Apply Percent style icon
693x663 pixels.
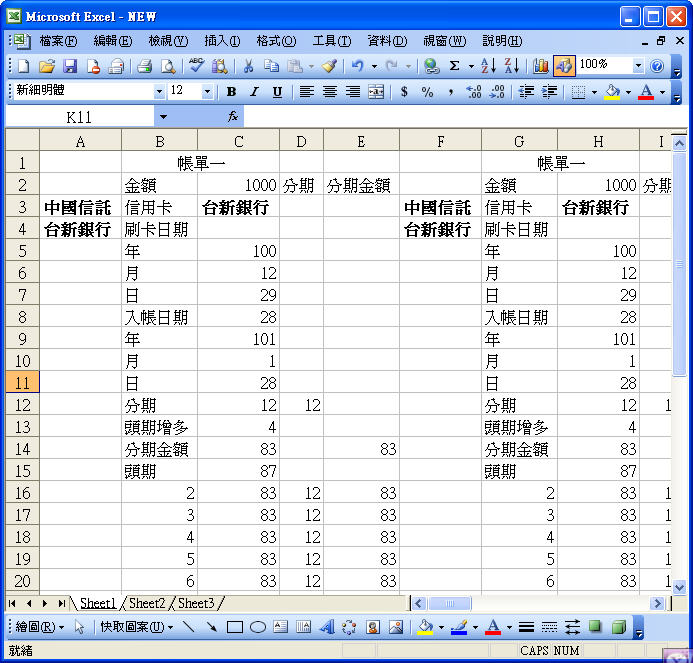click(x=427, y=92)
